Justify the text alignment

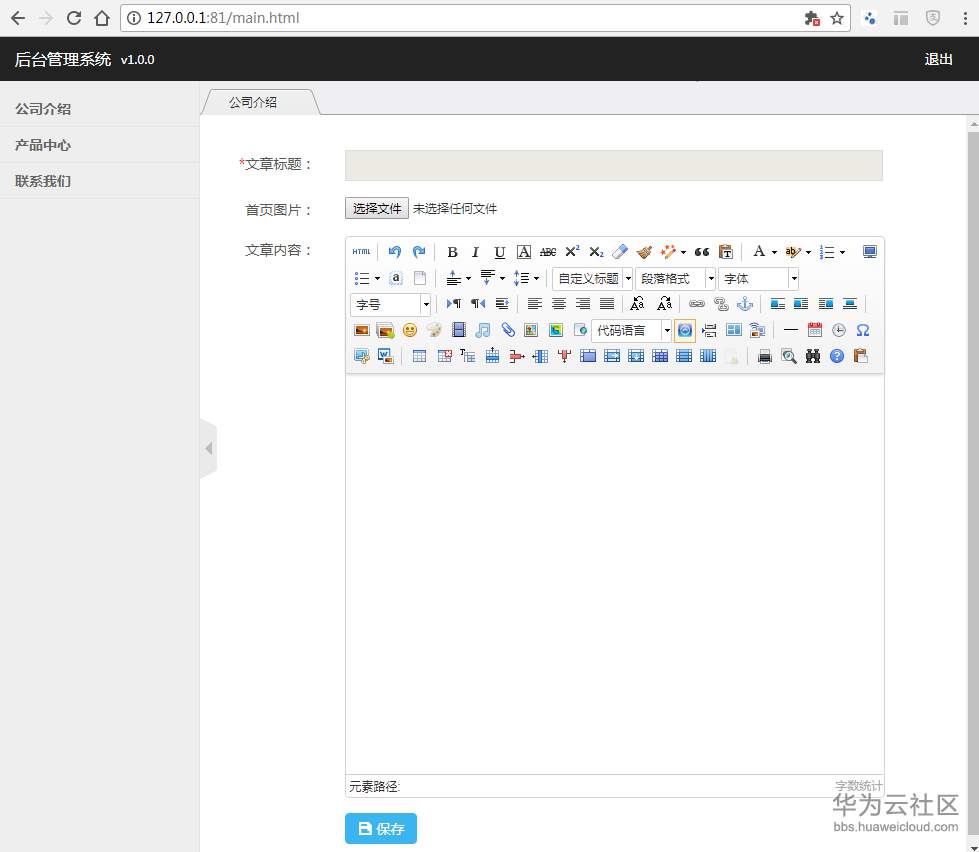pyautogui.click(x=607, y=304)
